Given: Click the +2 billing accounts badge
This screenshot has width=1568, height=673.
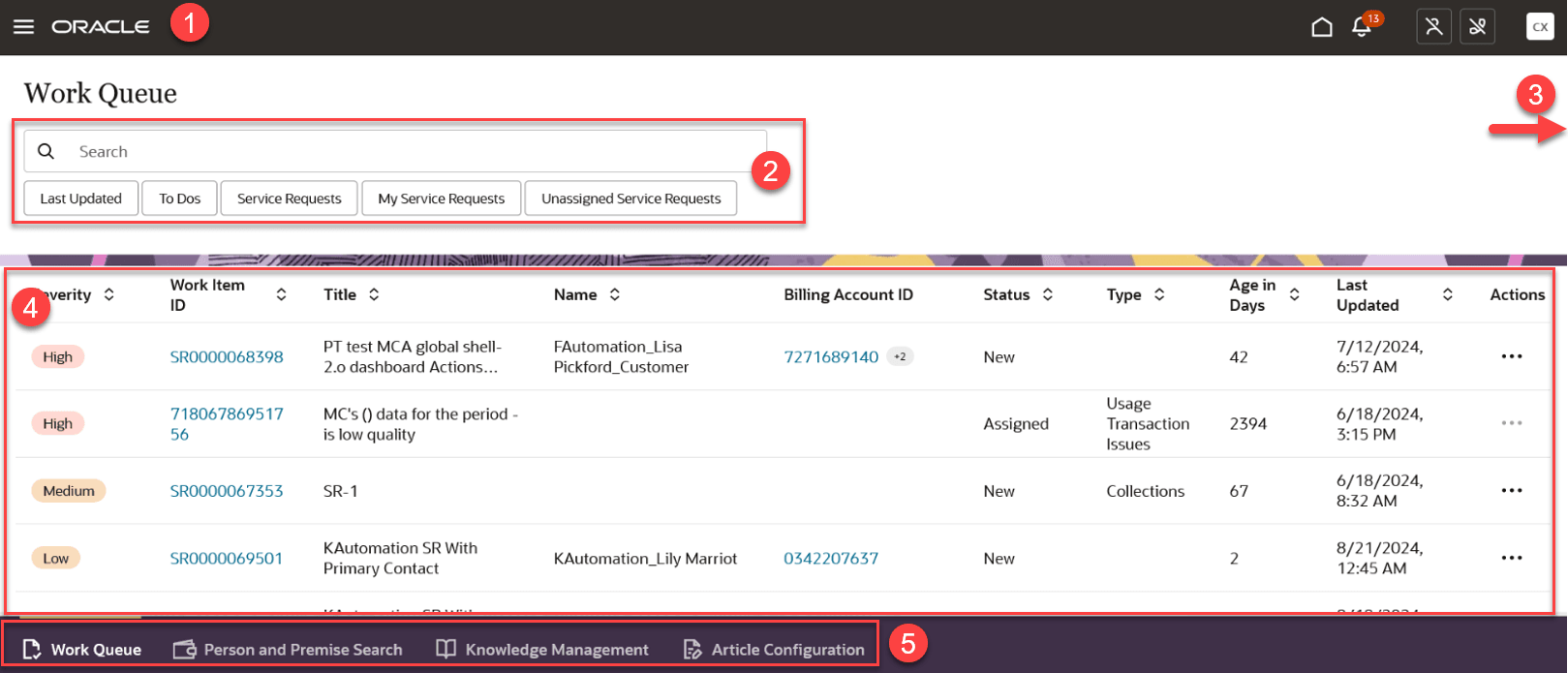Looking at the screenshot, I should coord(900,356).
